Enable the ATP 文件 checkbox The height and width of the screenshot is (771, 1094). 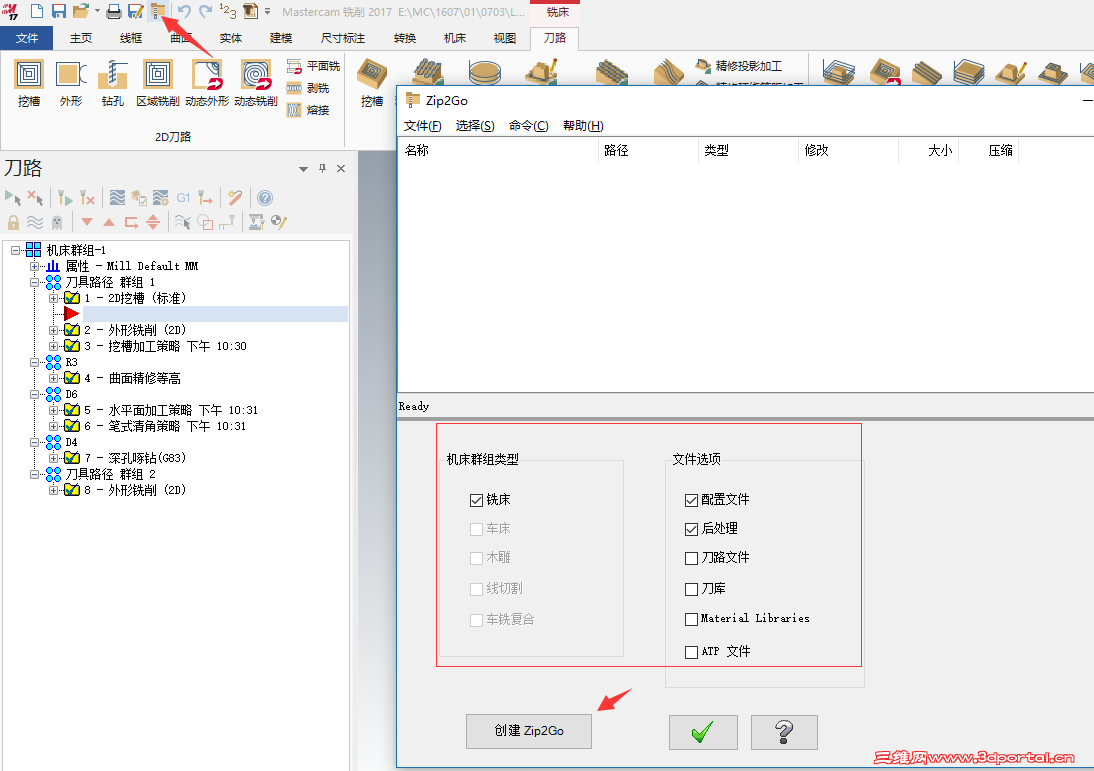691,652
